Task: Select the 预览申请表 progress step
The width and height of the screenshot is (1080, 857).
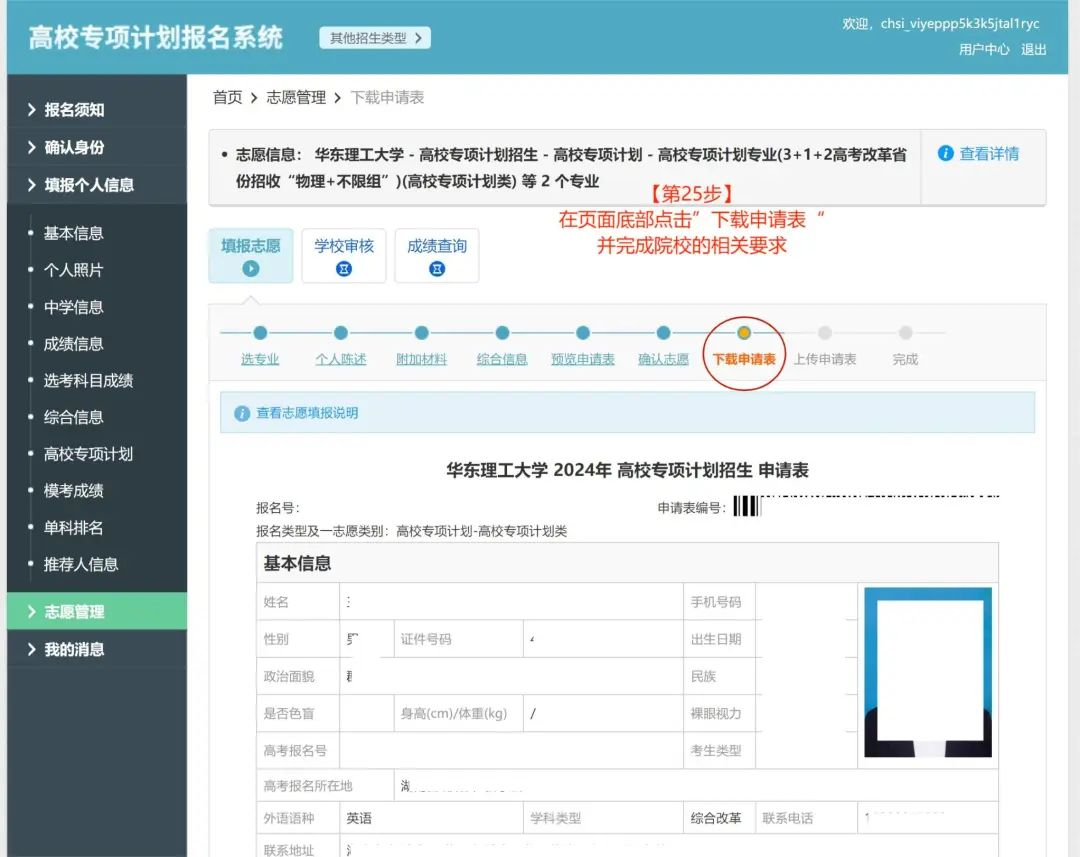Action: tap(582, 359)
